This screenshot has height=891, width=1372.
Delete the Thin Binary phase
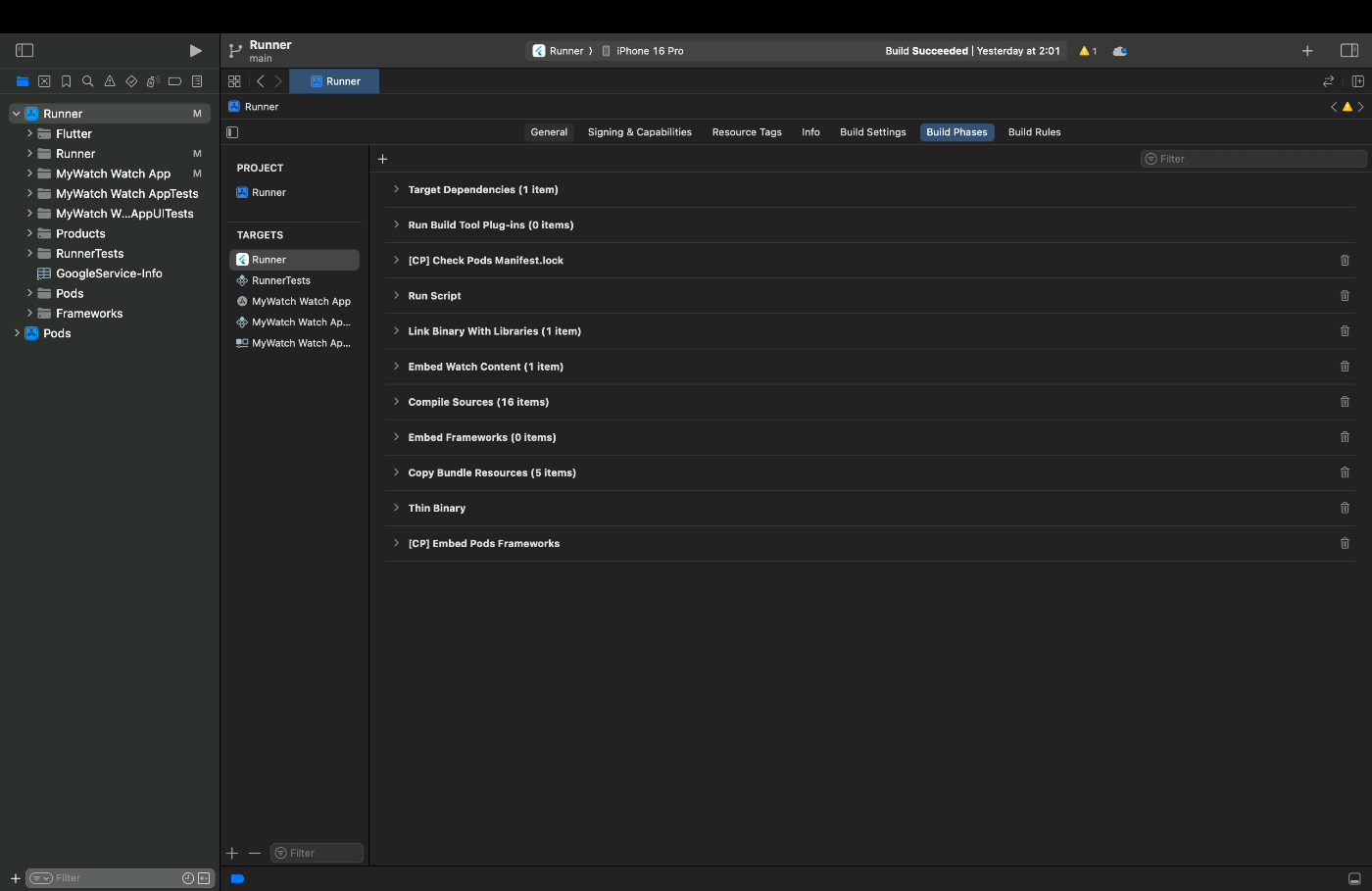pyautogui.click(x=1345, y=508)
